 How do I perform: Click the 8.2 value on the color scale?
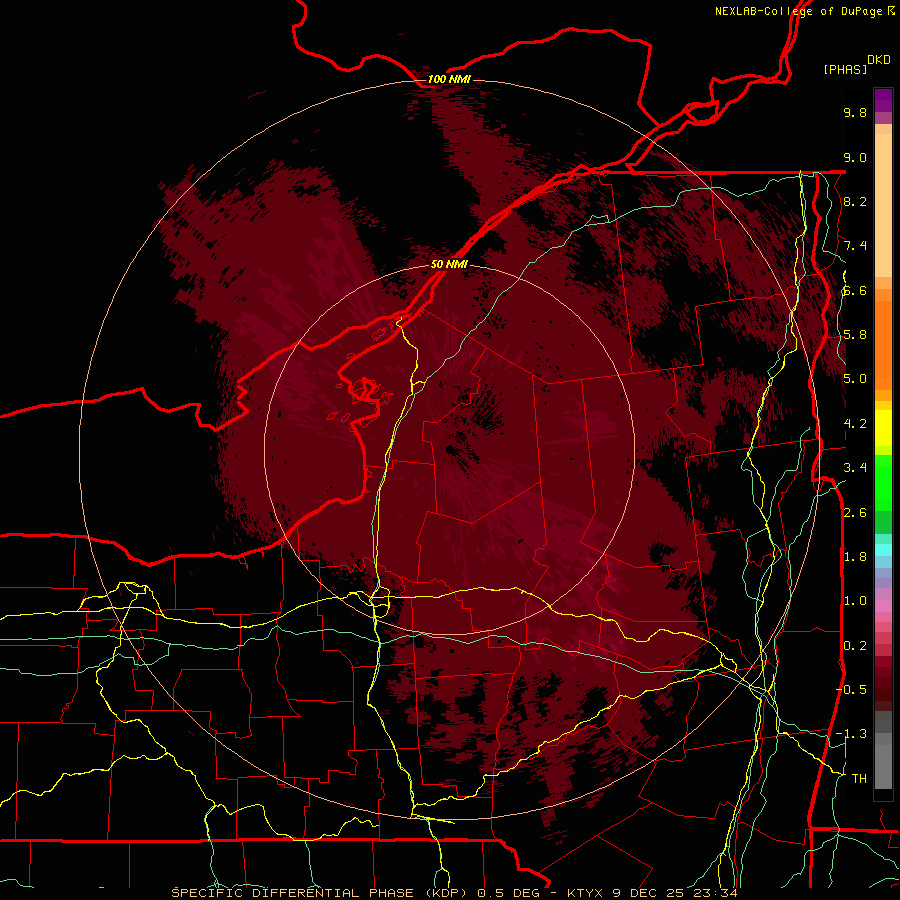(x=855, y=201)
